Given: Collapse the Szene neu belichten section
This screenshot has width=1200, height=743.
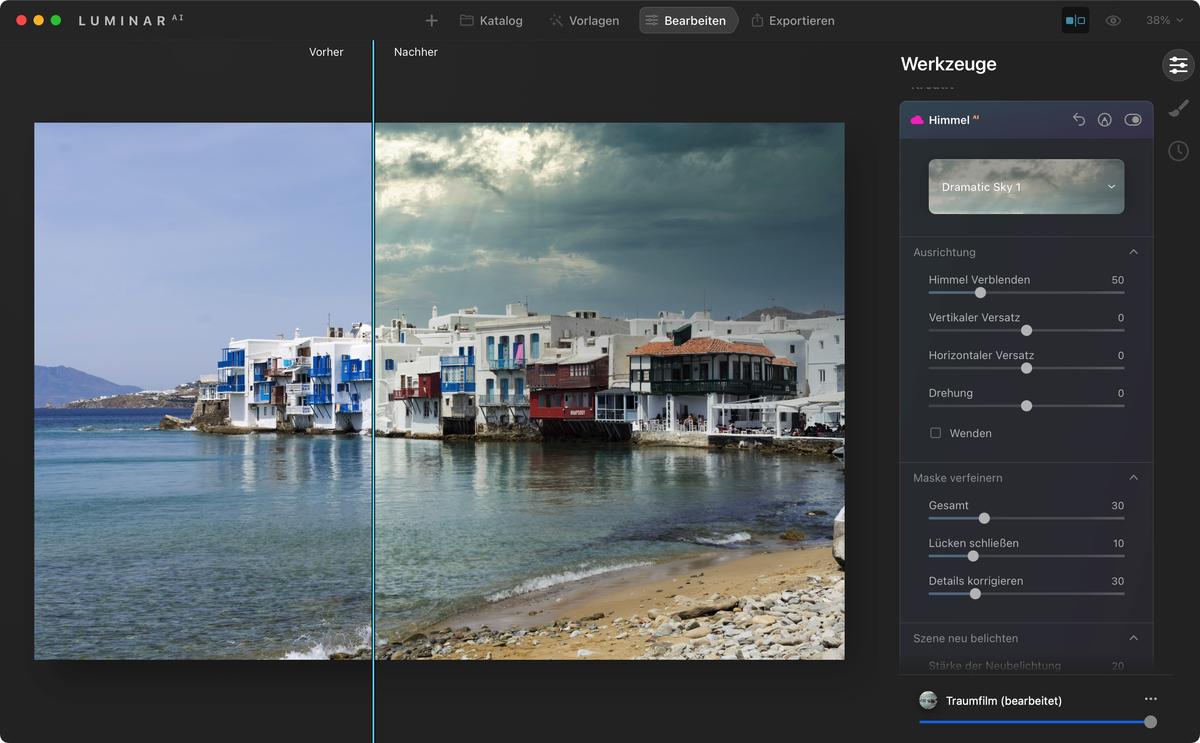Looking at the screenshot, I should (x=1133, y=638).
